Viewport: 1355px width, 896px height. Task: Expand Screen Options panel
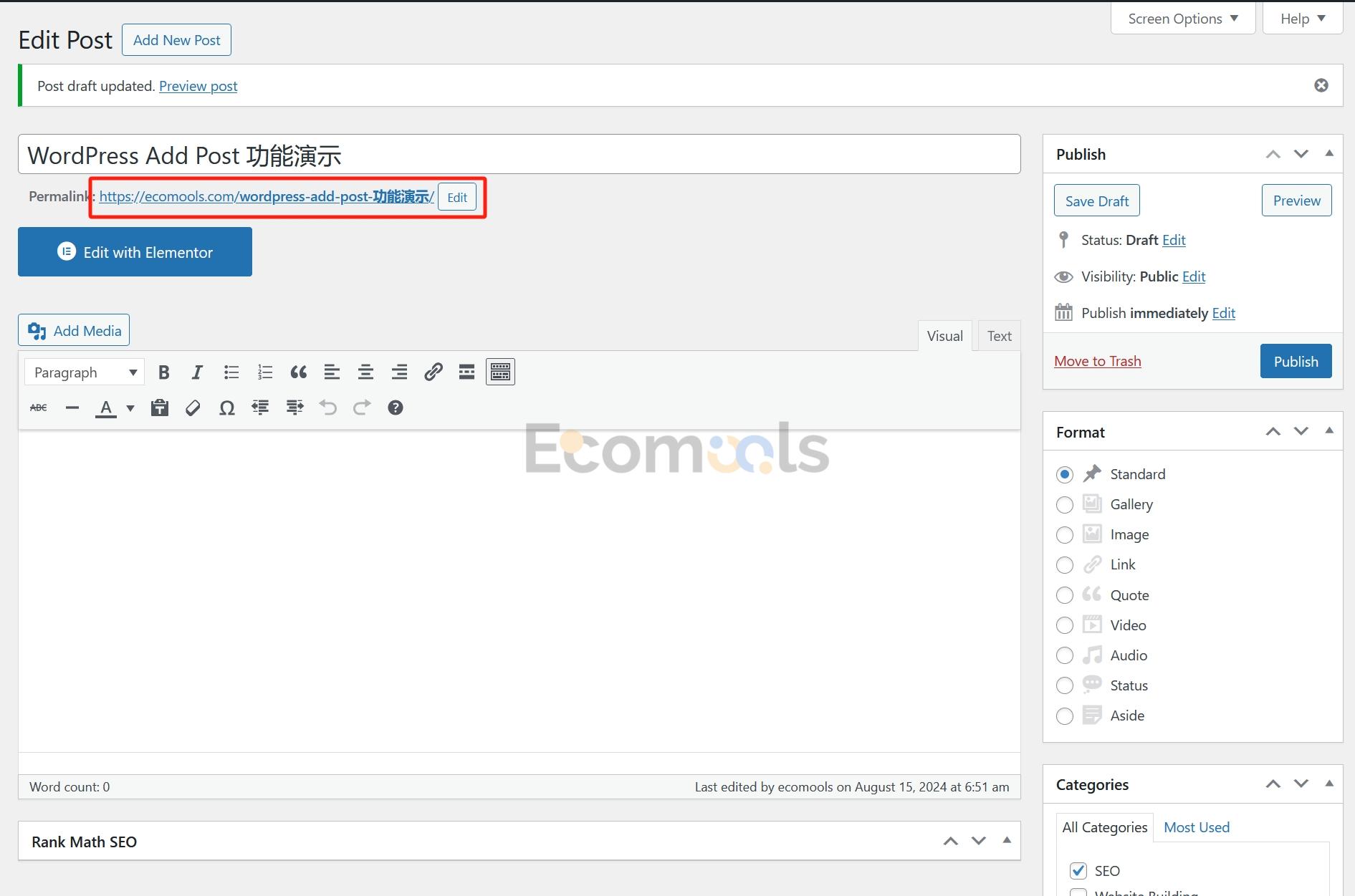click(1183, 19)
